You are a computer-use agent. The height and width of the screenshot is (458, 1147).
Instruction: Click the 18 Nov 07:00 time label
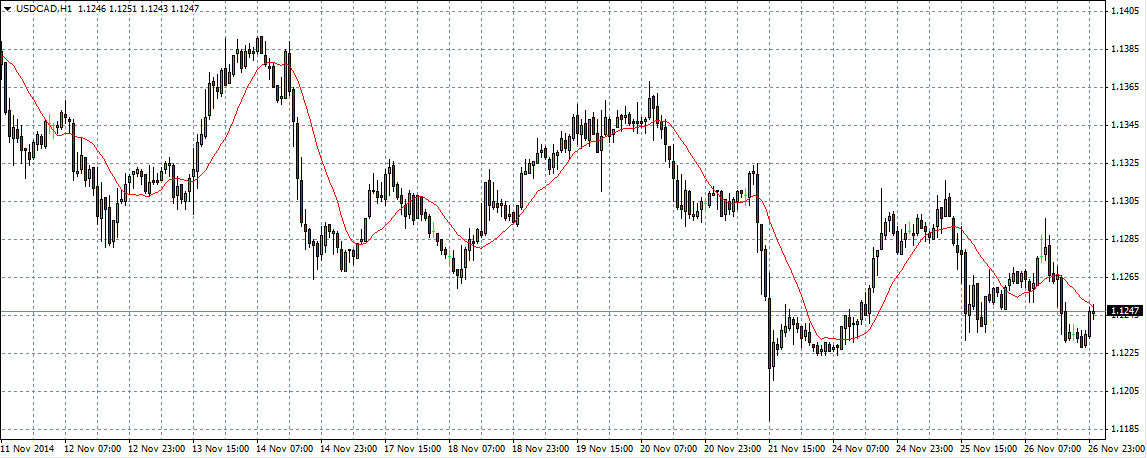478,450
